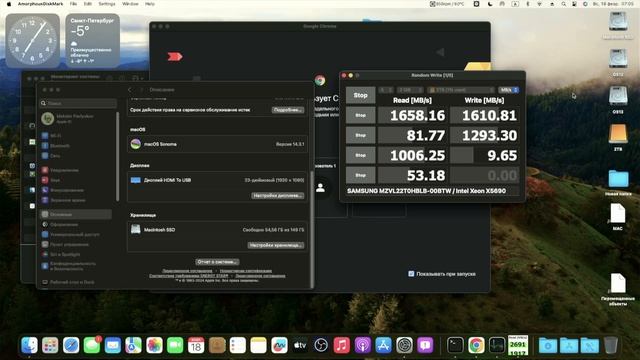Image resolution: width=640 pixels, height=360 pixels.
Task: Click the Saint Petersburg weather widget
Action: [93, 40]
